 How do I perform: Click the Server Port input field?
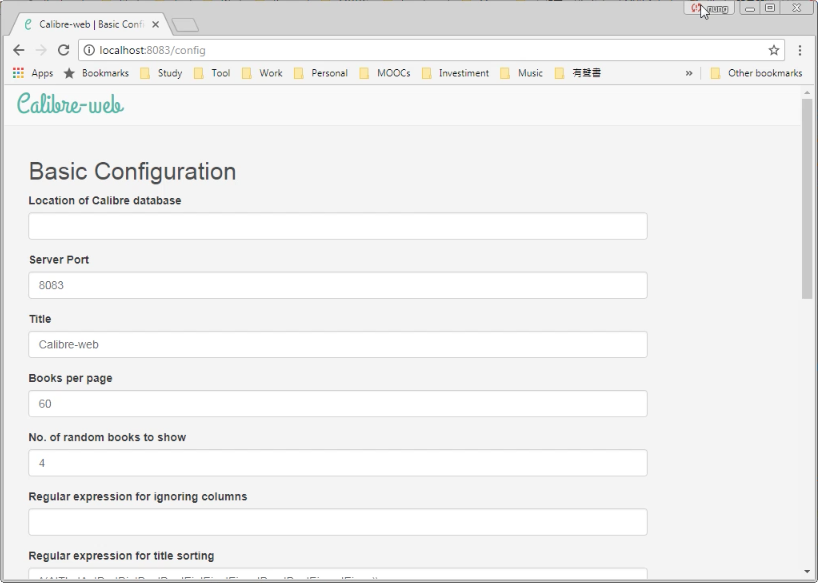coord(338,285)
